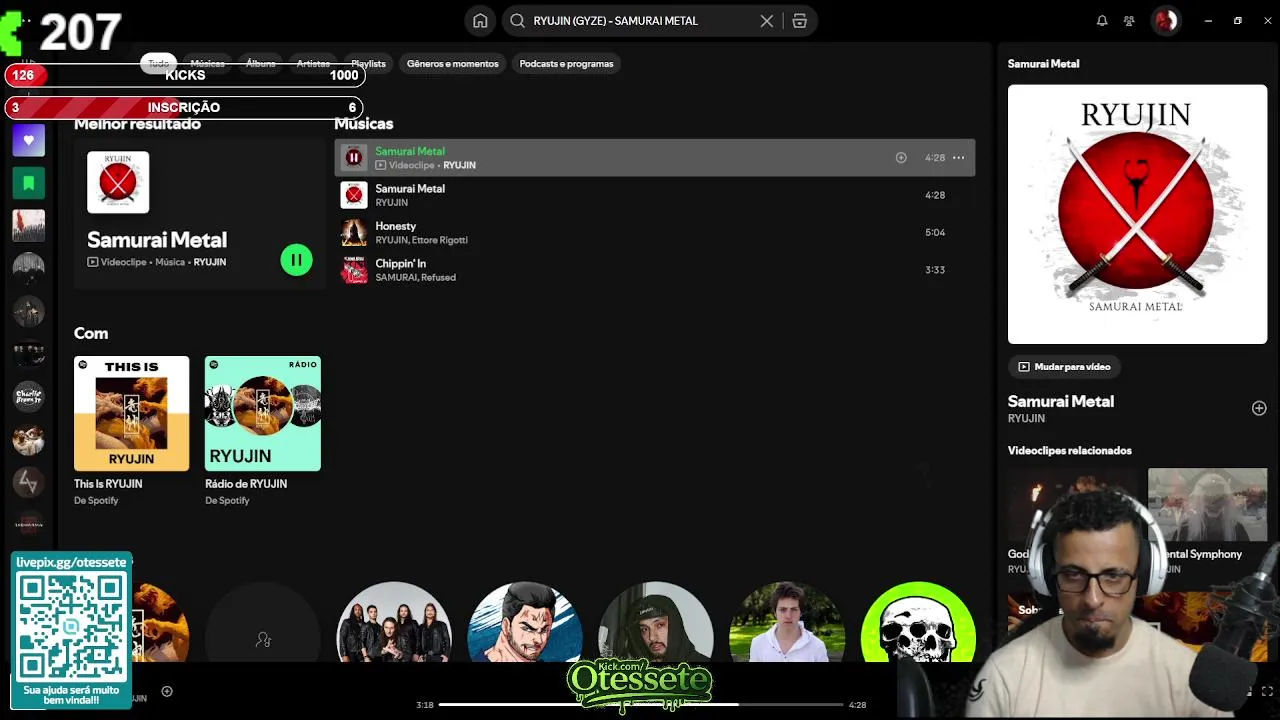The width and height of the screenshot is (1280, 720).
Task: Select the Artistas filter tab
Action: 313,63
